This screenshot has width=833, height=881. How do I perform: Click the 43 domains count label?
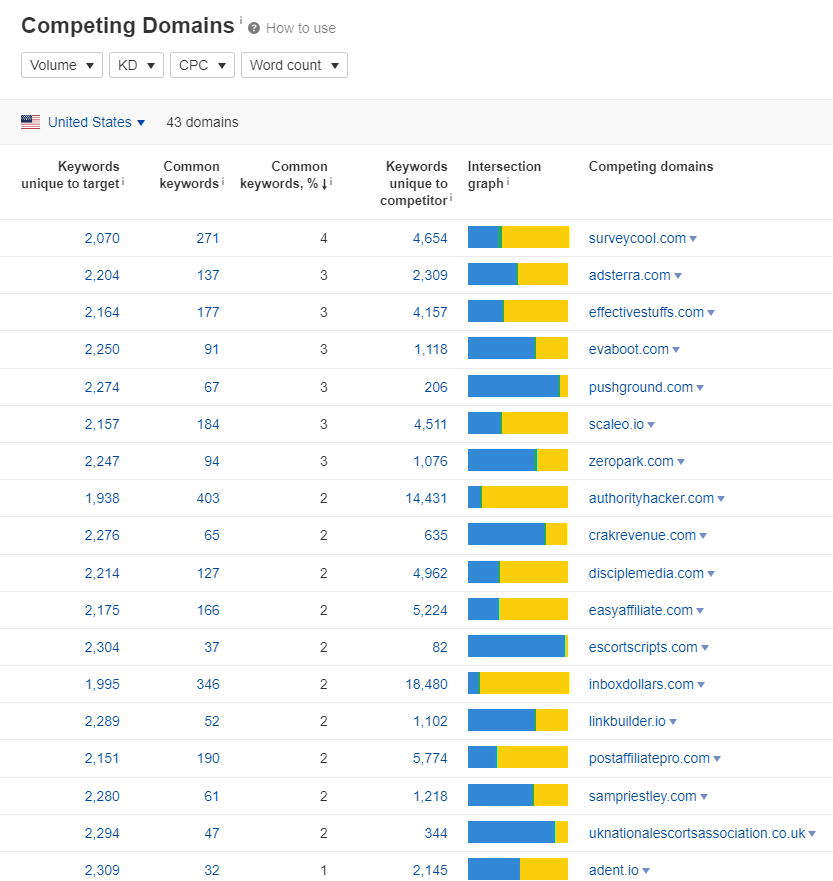(202, 122)
